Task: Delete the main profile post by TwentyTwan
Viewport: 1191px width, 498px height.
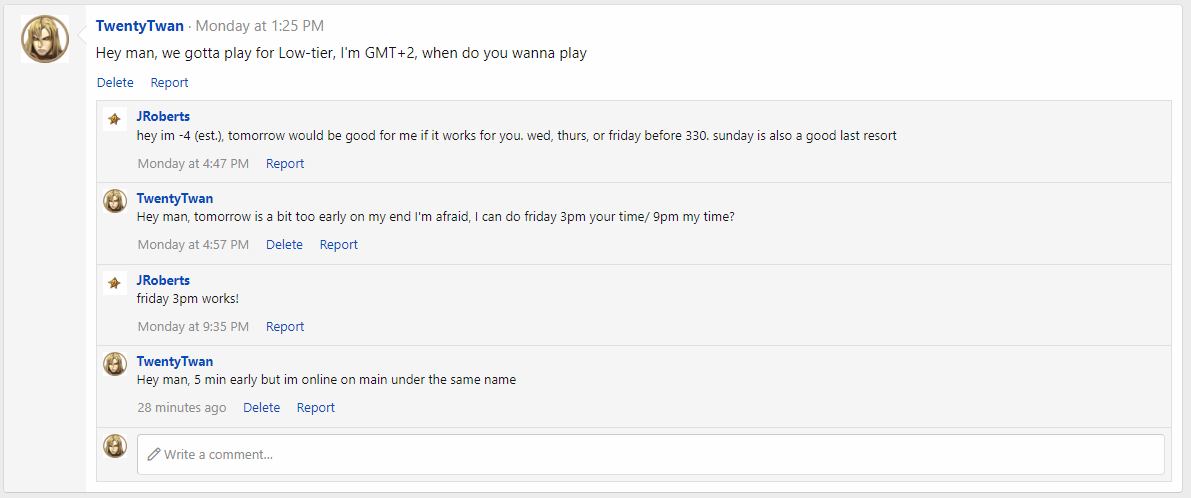Action: [x=115, y=83]
